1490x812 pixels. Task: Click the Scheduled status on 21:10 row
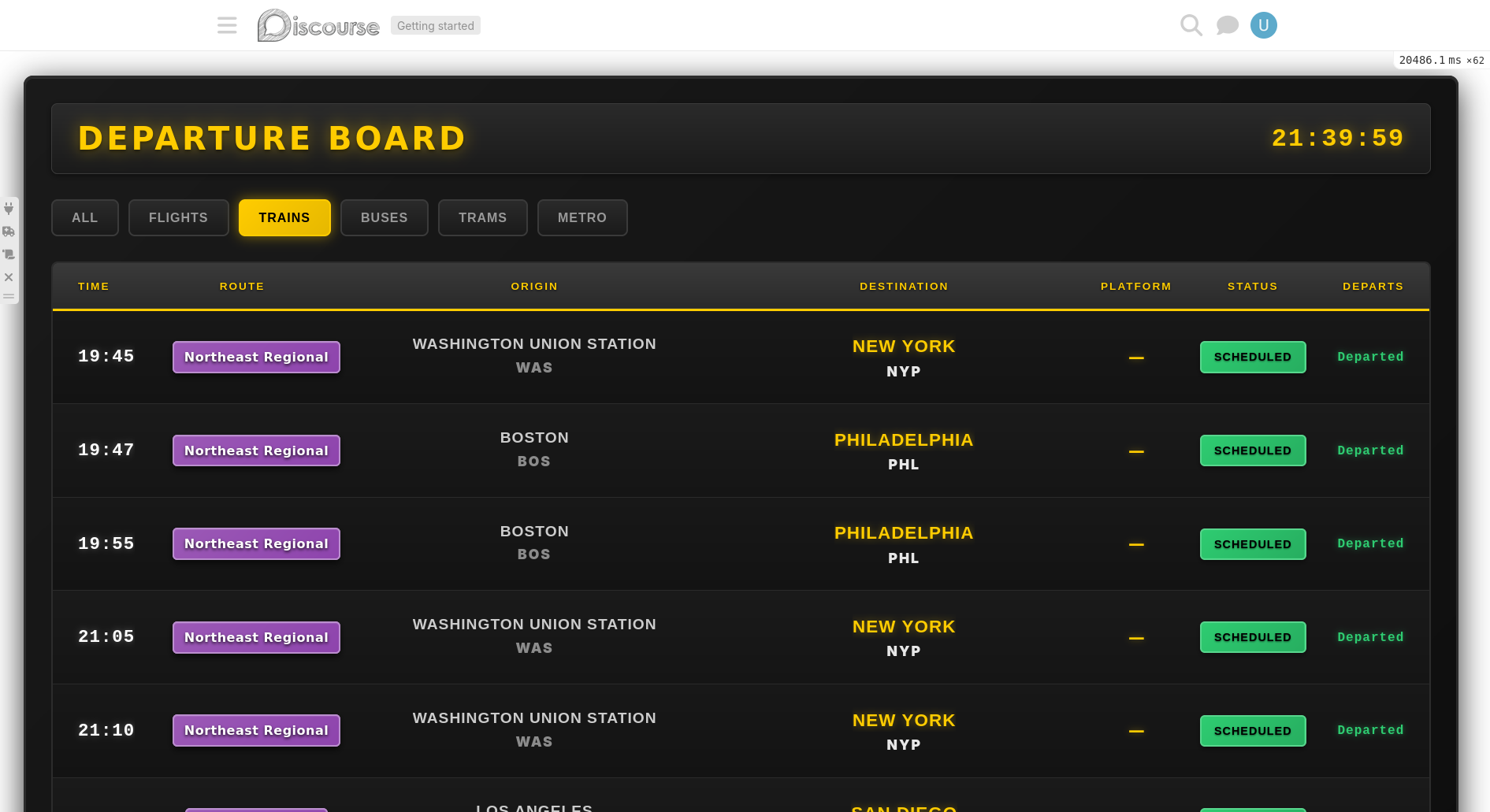point(1252,731)
